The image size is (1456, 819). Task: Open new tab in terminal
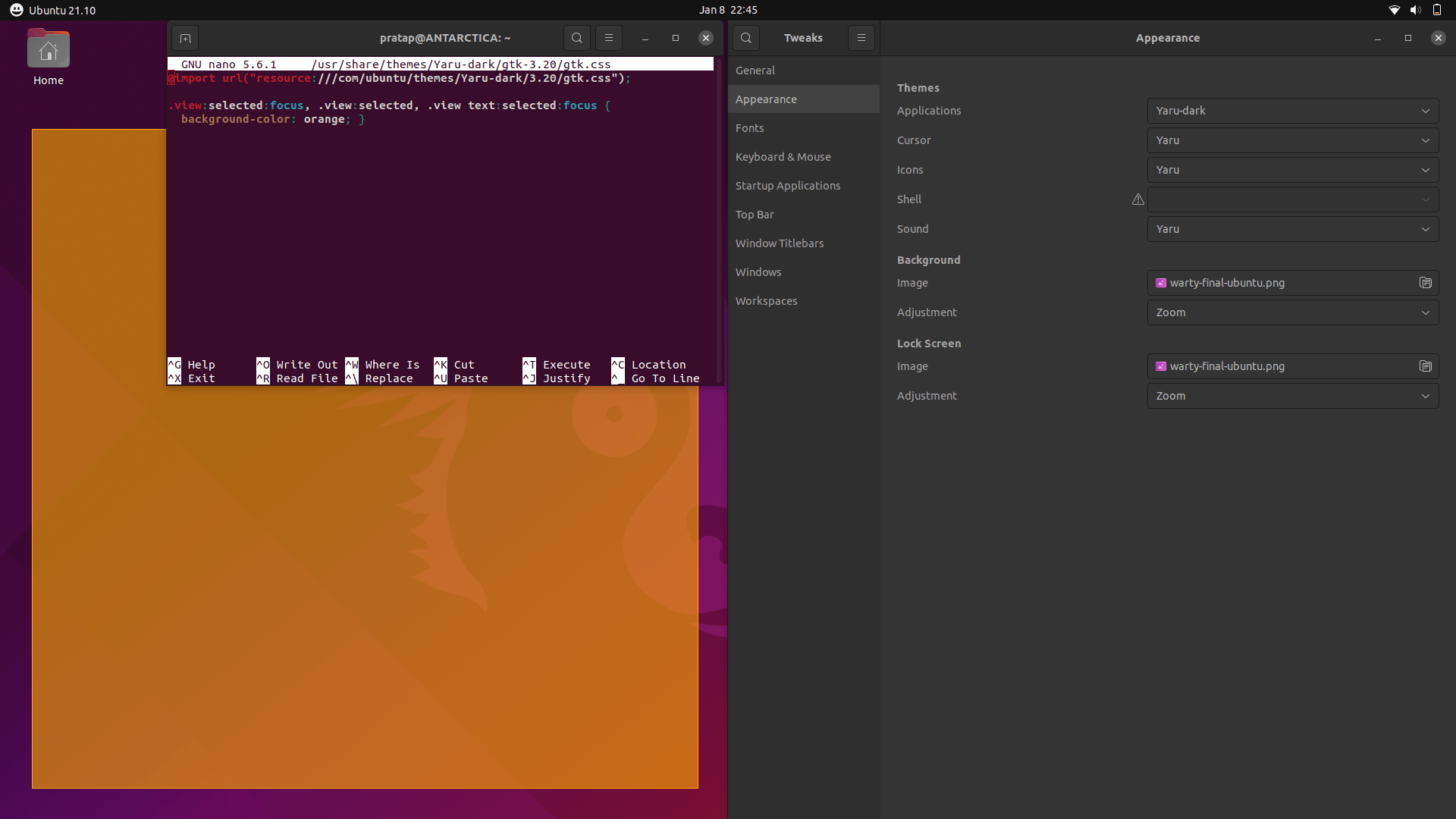click(185, 38)
